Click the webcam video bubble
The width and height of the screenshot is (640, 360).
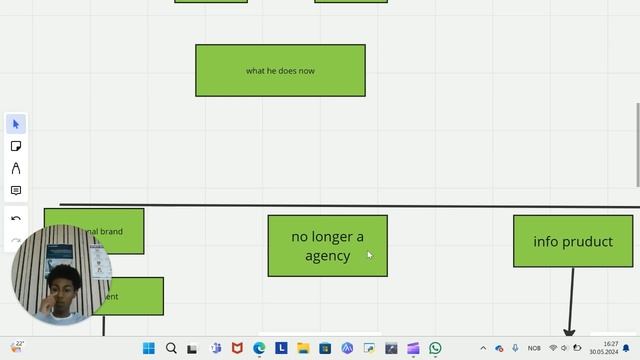point(61,274)
